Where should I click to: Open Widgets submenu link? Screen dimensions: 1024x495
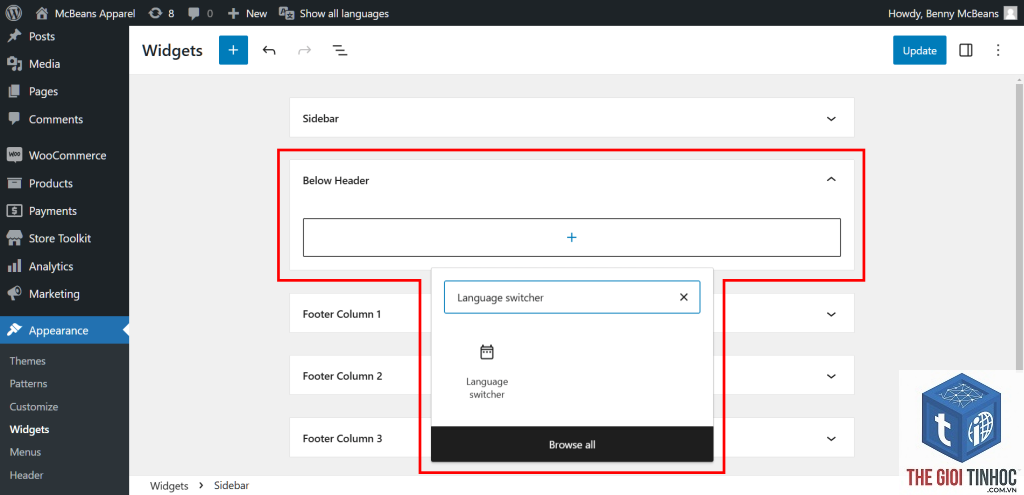click(x=29, y=430)
